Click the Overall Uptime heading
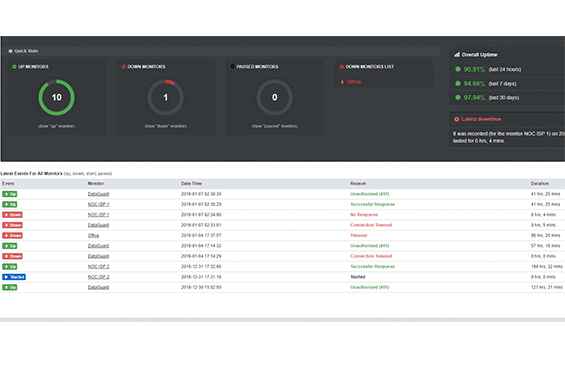The width and height of the screenshot is (565, 370). [479, 55]
